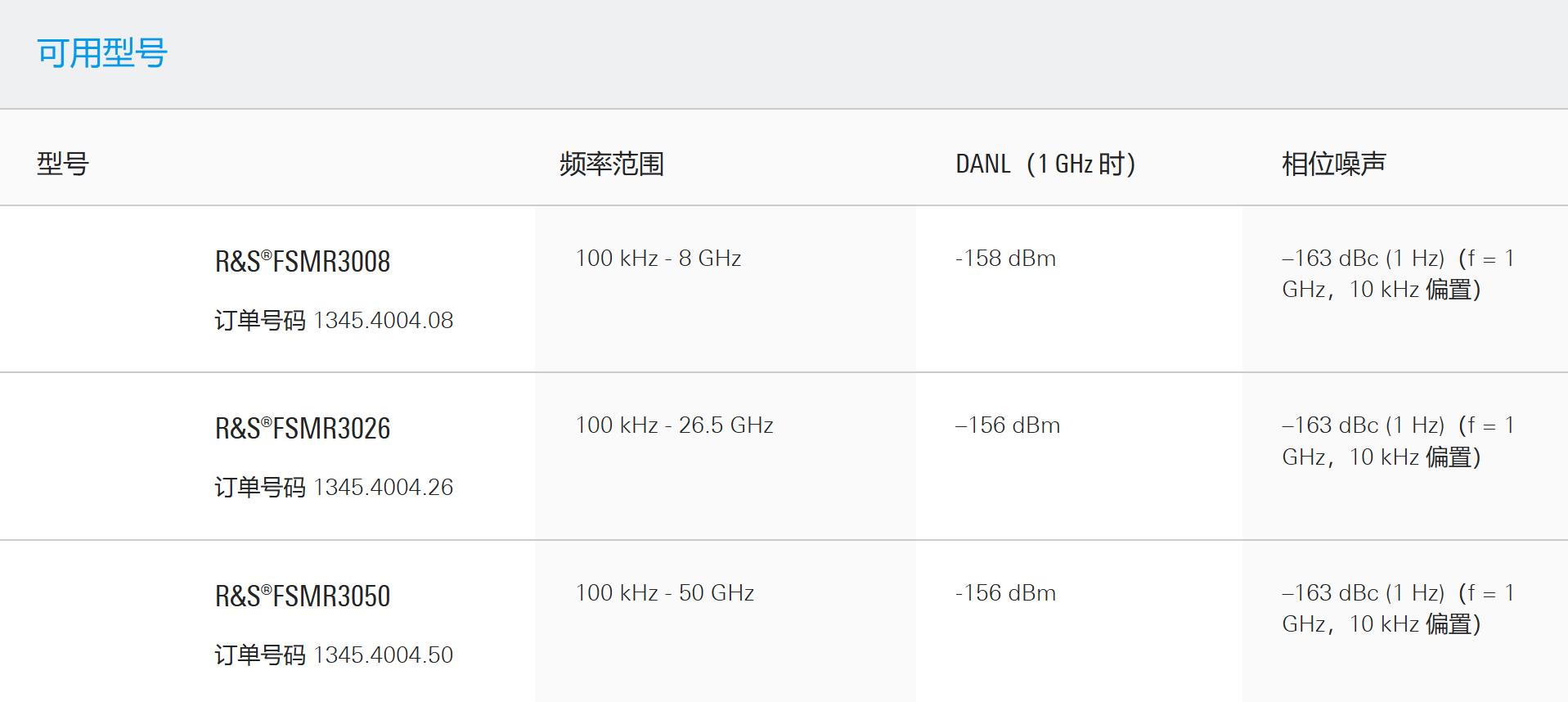Click the 100 kHz - 50 GHz cell
The height and width of the screenshot is (702, 1568).
click(x=665, y=593)
